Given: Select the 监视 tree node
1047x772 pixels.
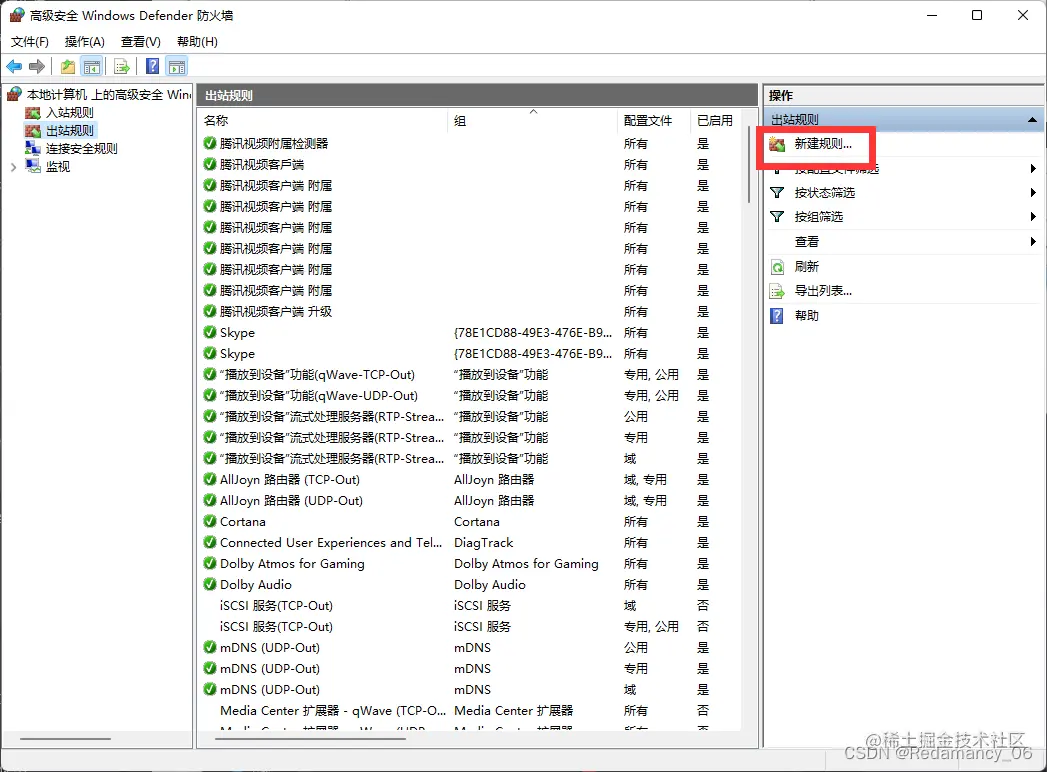Looking at the screenshot, I should pyautogui.click(x=57, y=166).
